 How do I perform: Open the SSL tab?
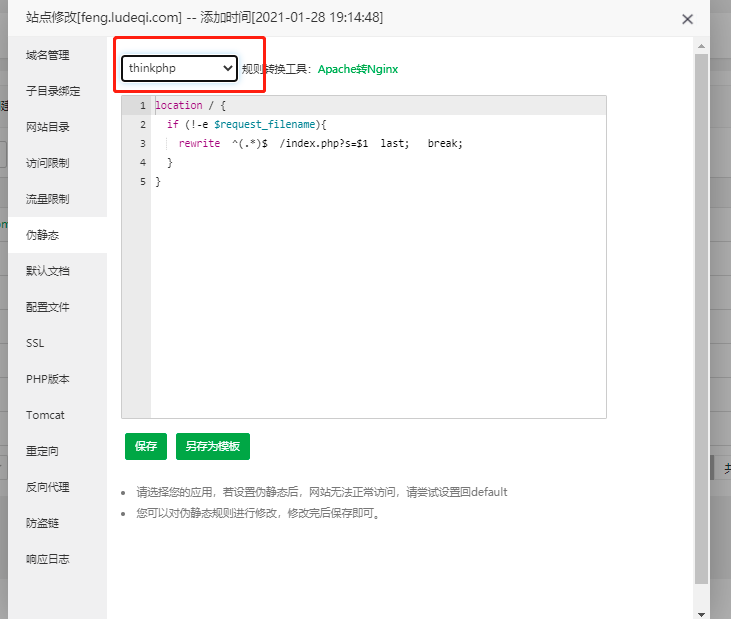35,343
